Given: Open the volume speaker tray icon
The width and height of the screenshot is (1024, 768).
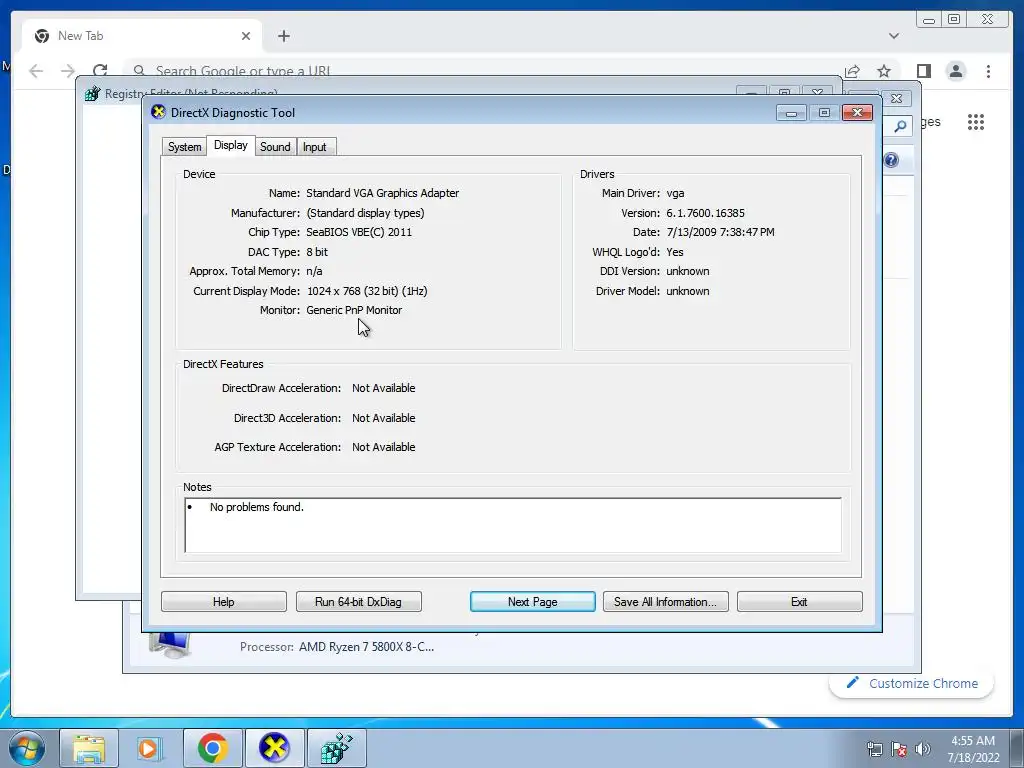Looking at the screenshot, I should click(923, 749).
